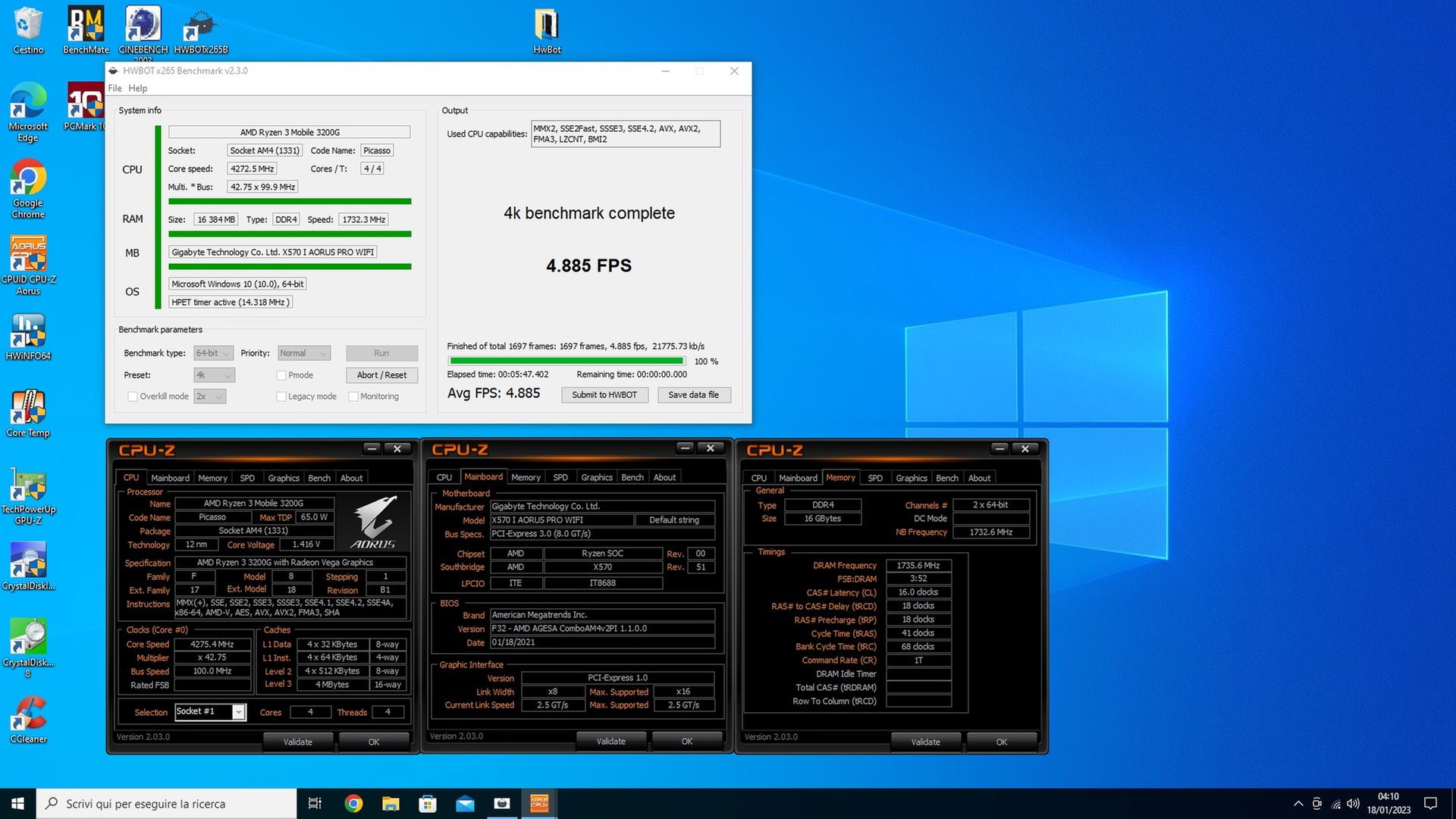Open the notification center icon
1456x819 pixels.
tap(1430, 804)
